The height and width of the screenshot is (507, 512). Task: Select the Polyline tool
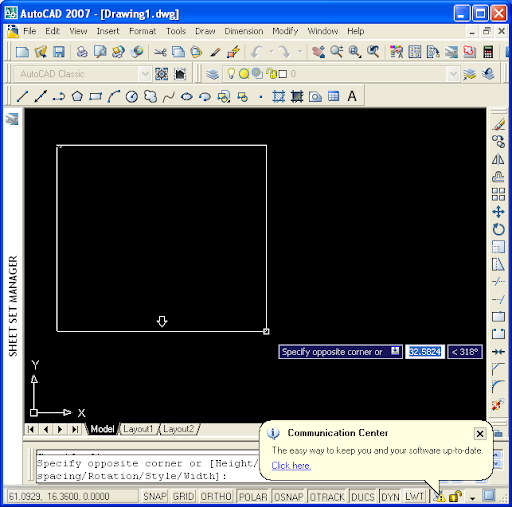[x=59, y=97]
